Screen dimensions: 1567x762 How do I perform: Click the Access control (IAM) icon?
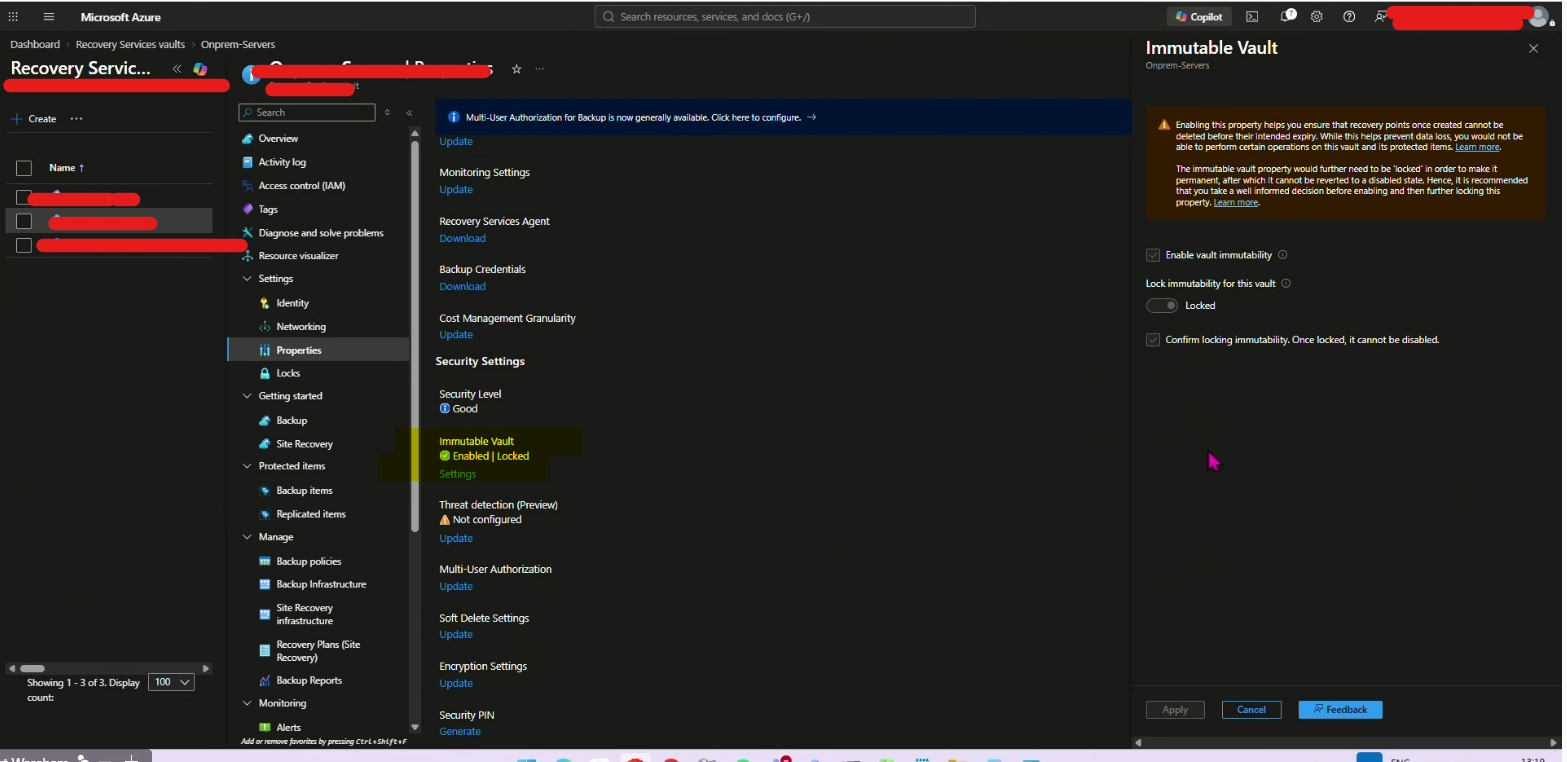pos(248,186)
